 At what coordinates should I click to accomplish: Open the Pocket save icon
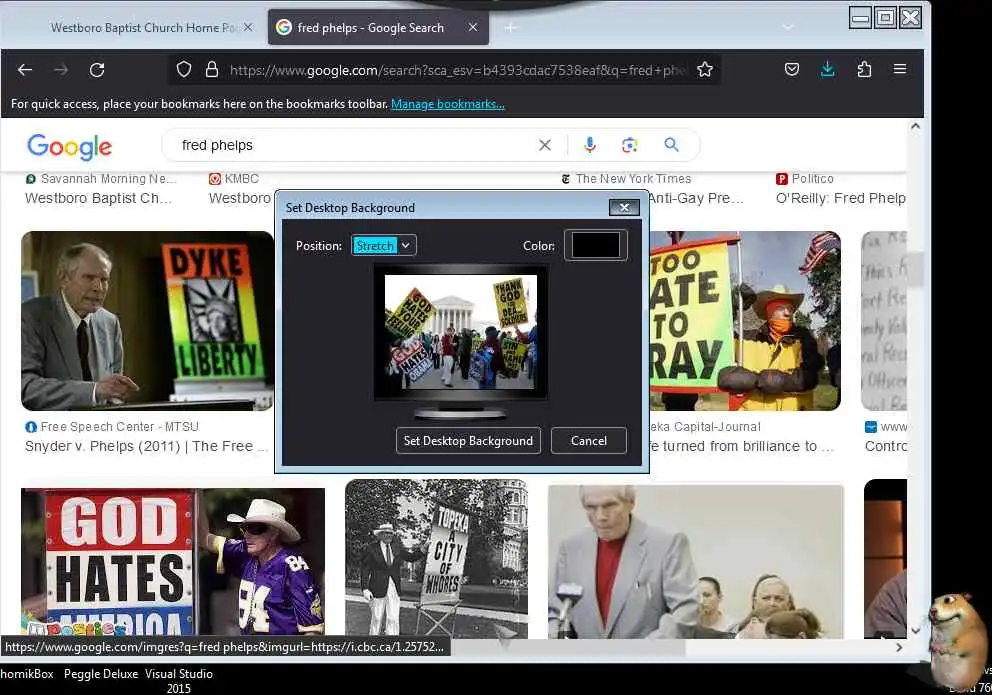791,70
